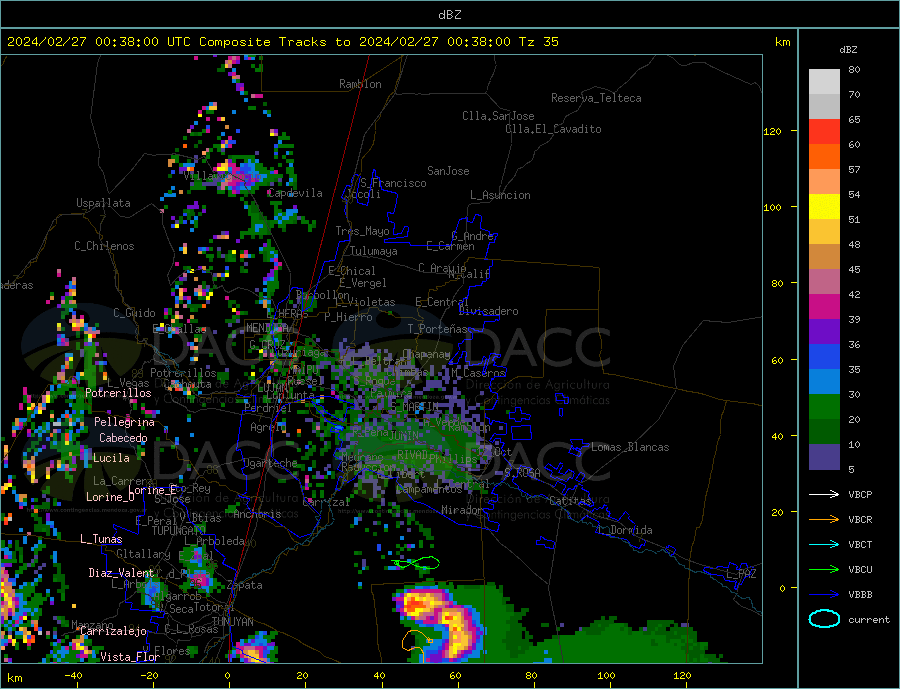Click the 'Uspallata' place label
900x689 pixels.
click(103, 203)
